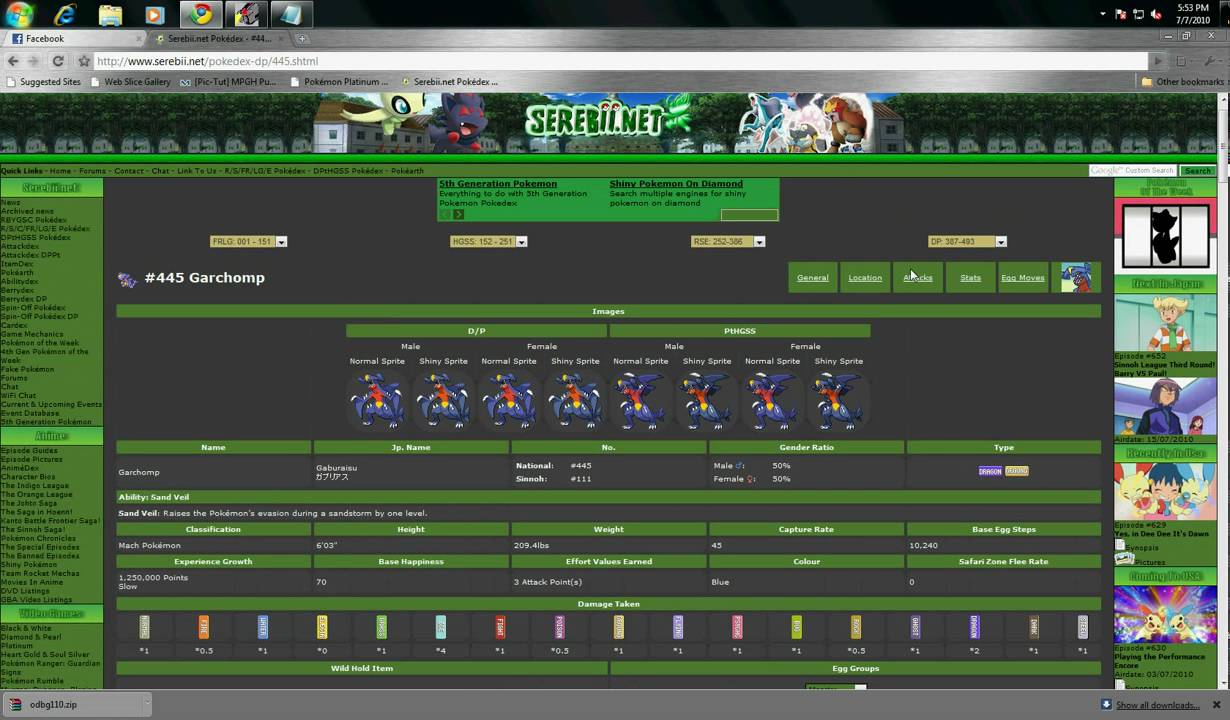Open Other bookmarks folder
The height and width of the screenshot is (720, 1230).
[x=1183, y=82]
